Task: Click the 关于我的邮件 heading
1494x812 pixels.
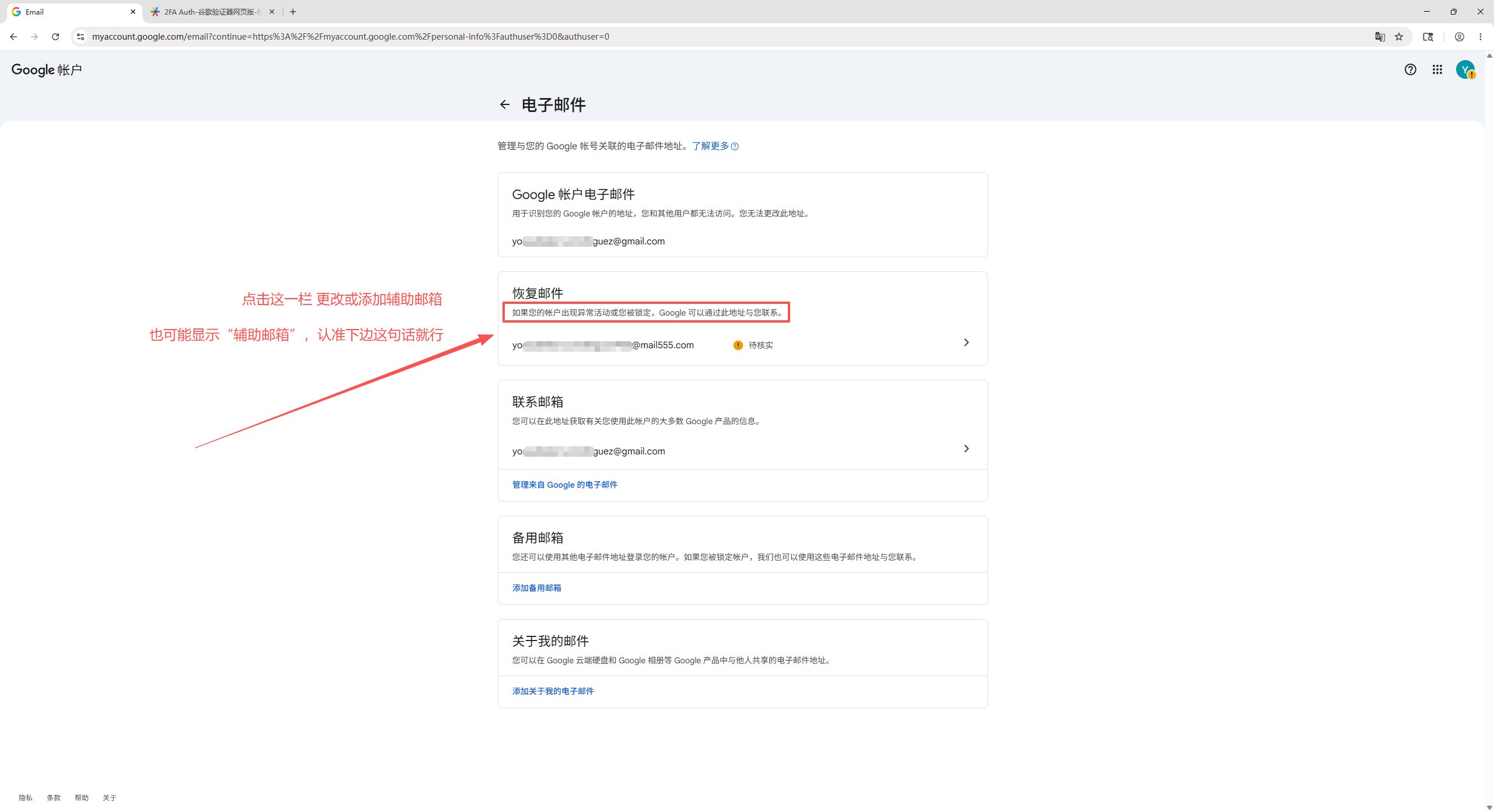Action: click(550, 641)
